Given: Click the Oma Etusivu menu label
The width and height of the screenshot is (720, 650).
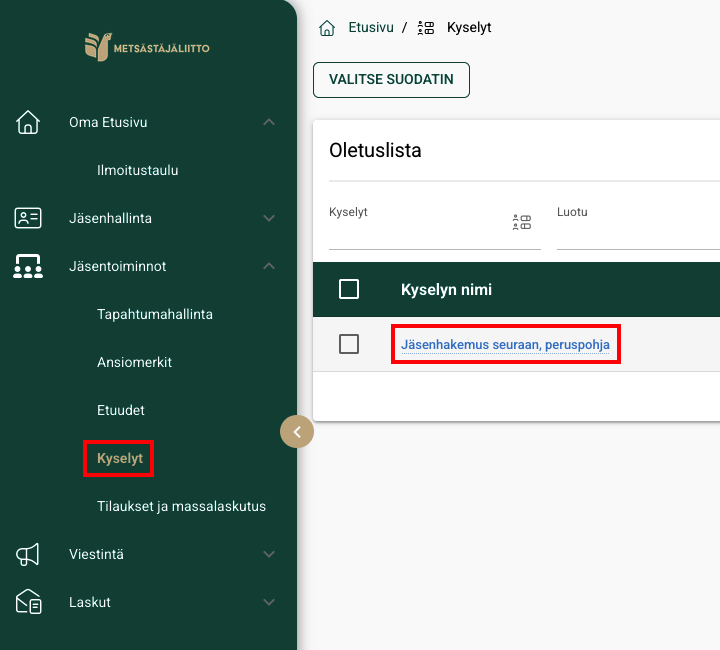Looking at the screenshot, I should [108, 122].
